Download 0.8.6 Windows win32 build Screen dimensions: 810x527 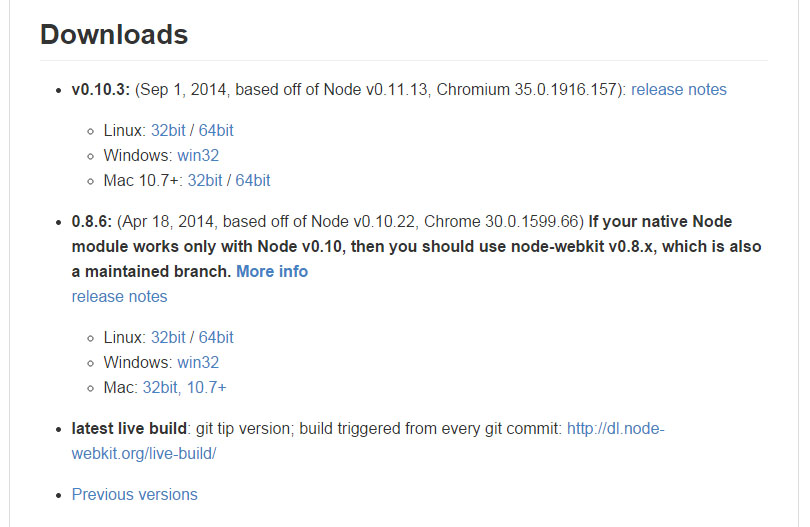(x=198, y=362)
